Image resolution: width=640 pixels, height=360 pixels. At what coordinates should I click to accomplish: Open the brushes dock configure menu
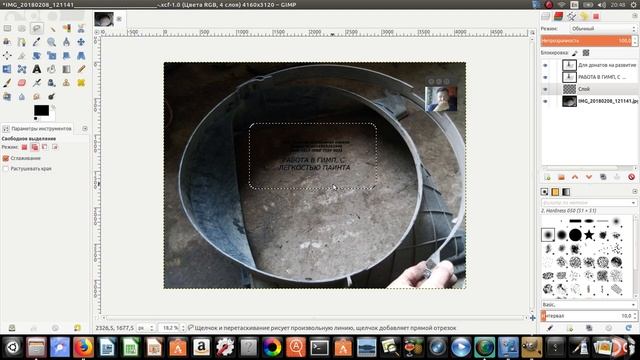(635, 192)
